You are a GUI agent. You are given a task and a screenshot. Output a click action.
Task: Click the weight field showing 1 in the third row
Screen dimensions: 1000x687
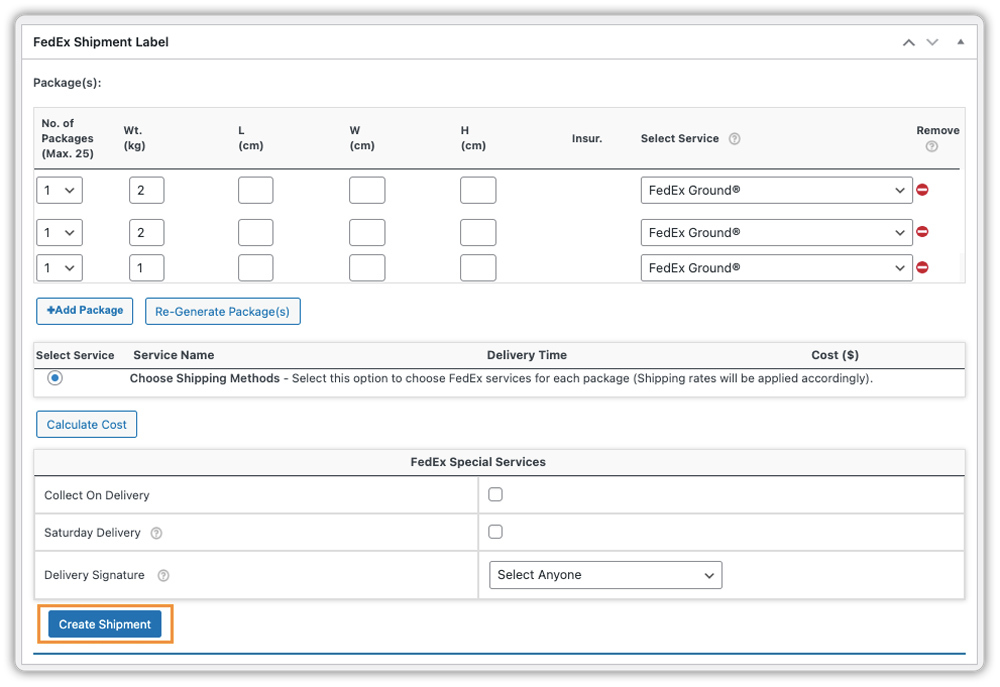(x=147, y=268)
